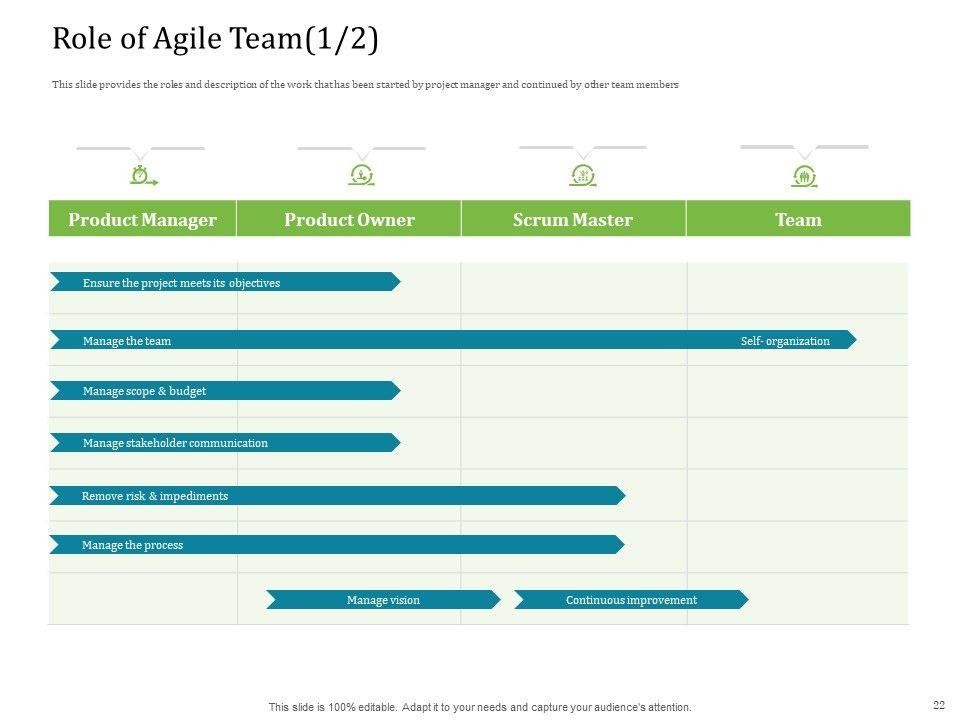Click the 'Manage the team' label
Viewport: 960px width, 720px height.
click(127, 341)
